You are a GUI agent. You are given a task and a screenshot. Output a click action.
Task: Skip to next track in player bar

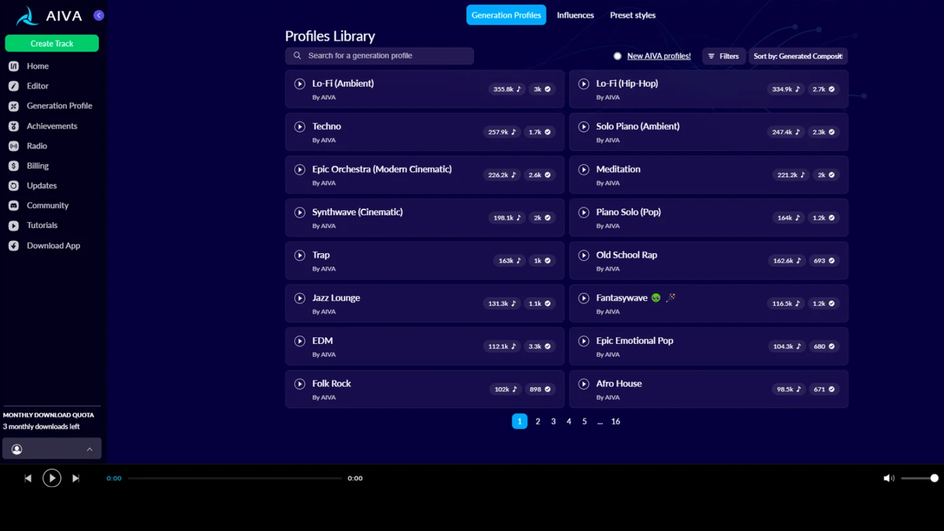[76, 478]
